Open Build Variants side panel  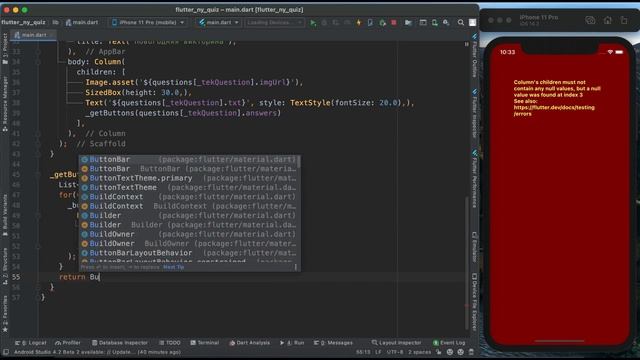tap(5, 216)
